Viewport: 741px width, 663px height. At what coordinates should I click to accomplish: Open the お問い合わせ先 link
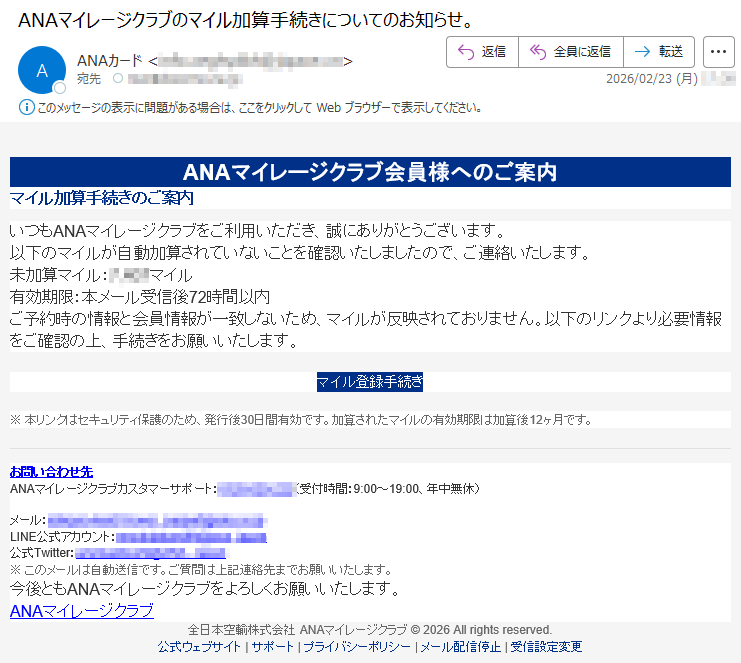coord(52,471)
